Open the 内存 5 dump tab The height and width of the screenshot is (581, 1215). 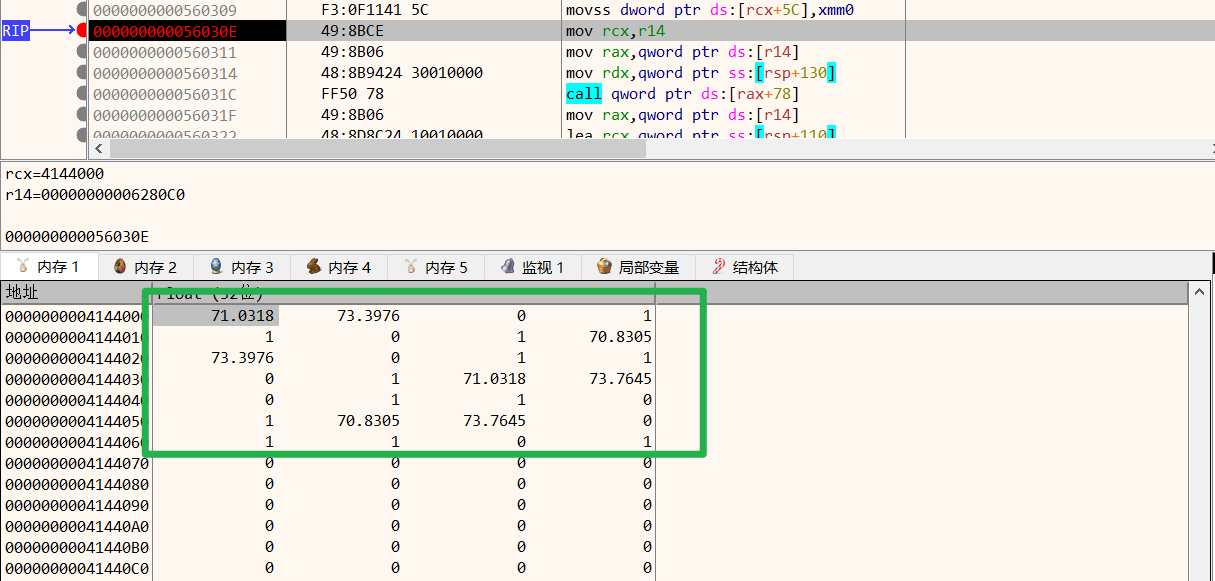pos(436,267)
